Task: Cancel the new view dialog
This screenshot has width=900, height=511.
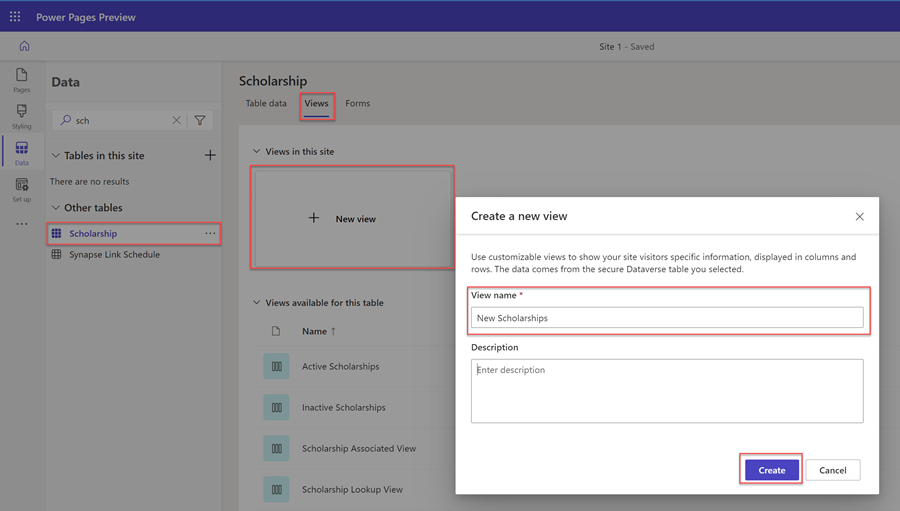Action: click(x=832, y=470)
